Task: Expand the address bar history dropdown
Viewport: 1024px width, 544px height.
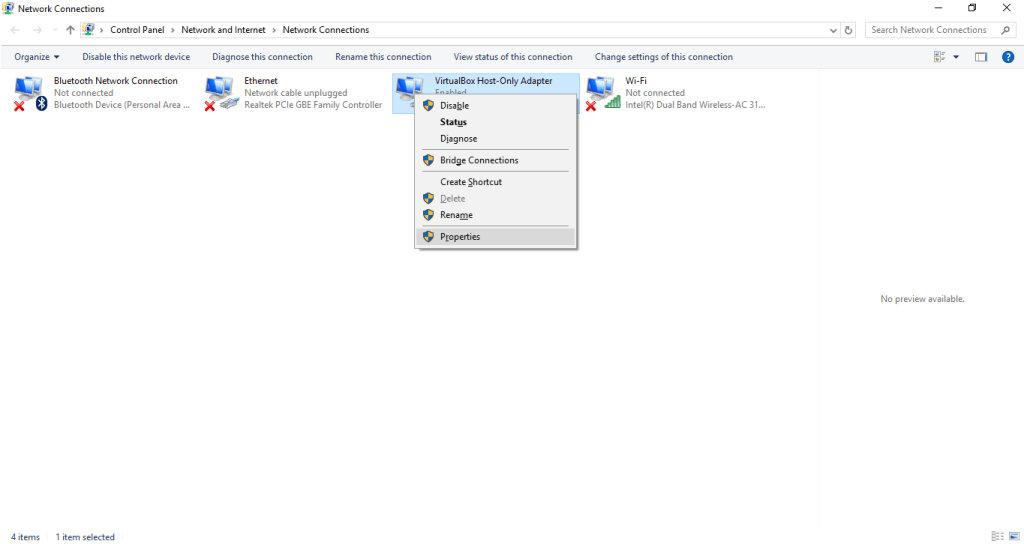Action: [834, 30]
